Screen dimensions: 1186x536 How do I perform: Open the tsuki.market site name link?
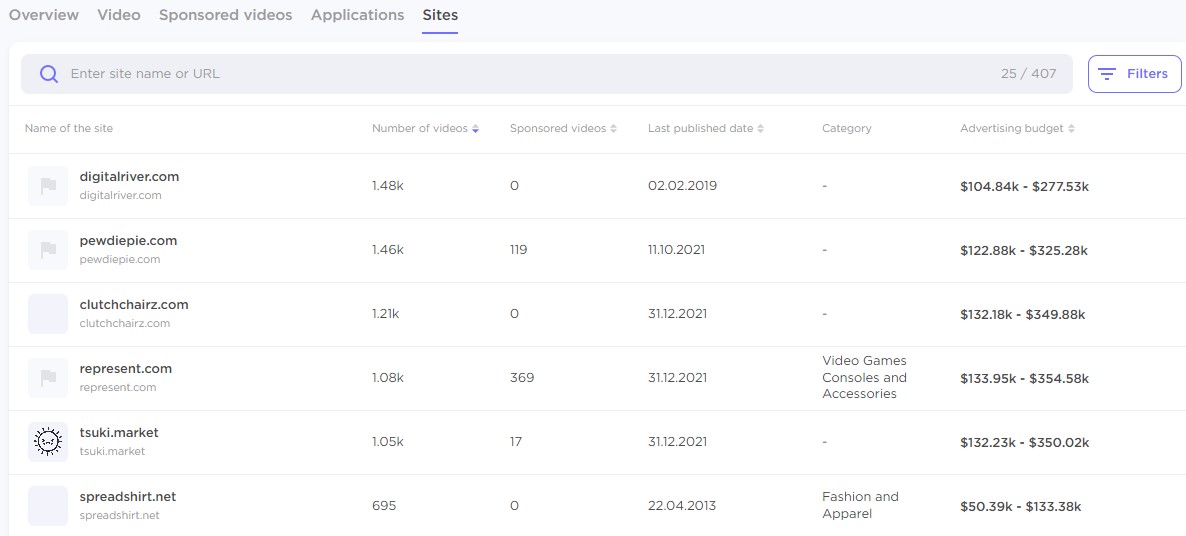[x=119, y=433]
